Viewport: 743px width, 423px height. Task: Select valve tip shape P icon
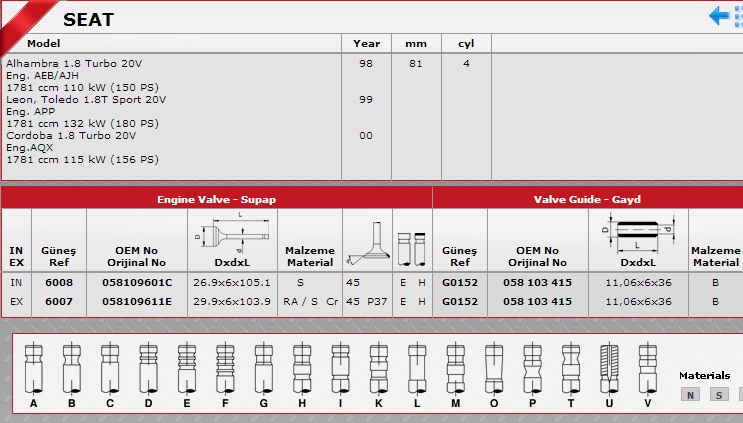[x=532, y=369]
